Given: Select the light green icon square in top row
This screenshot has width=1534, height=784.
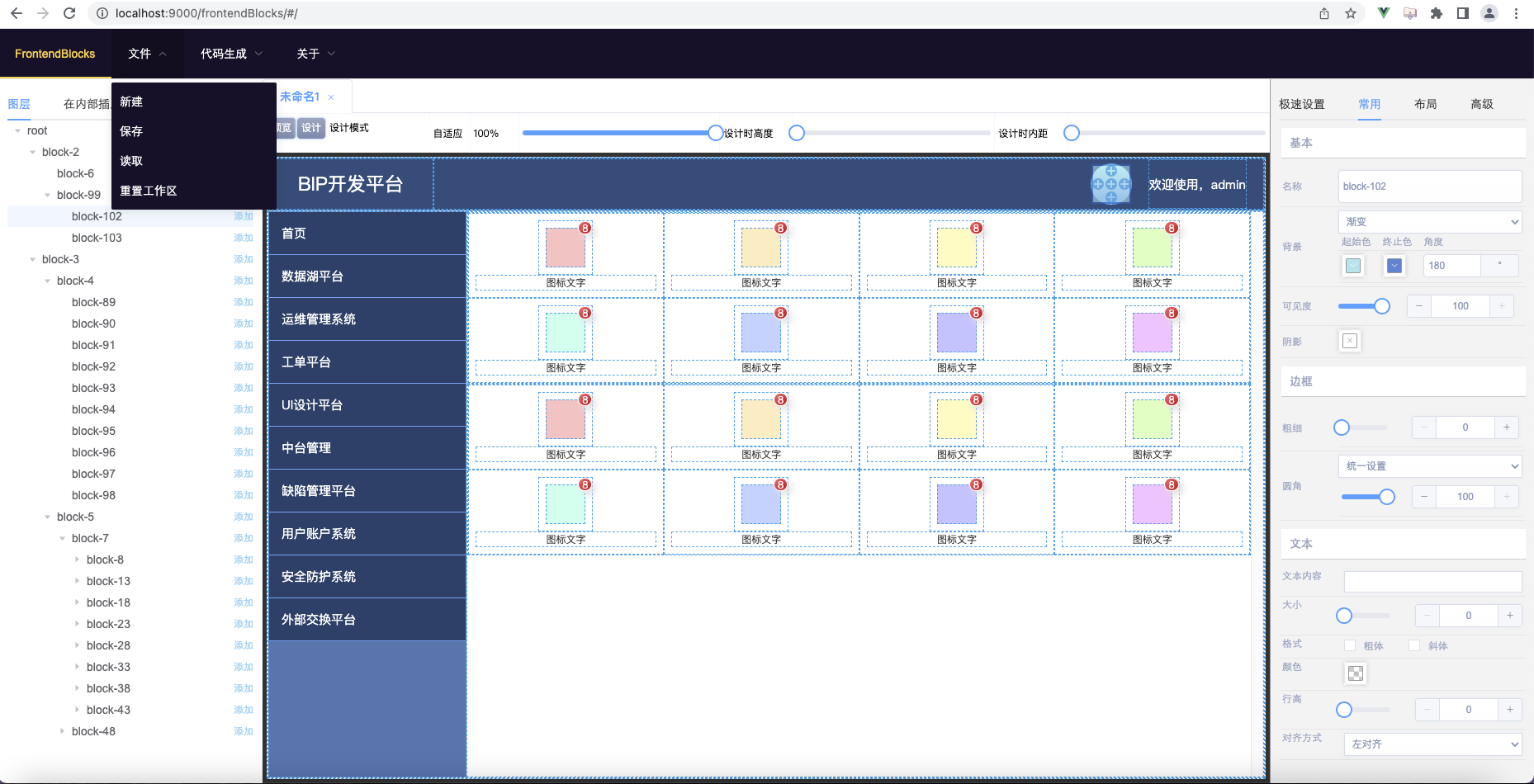Looking at the screenshot, I should pyautogui.click(x=1153, y=248).
